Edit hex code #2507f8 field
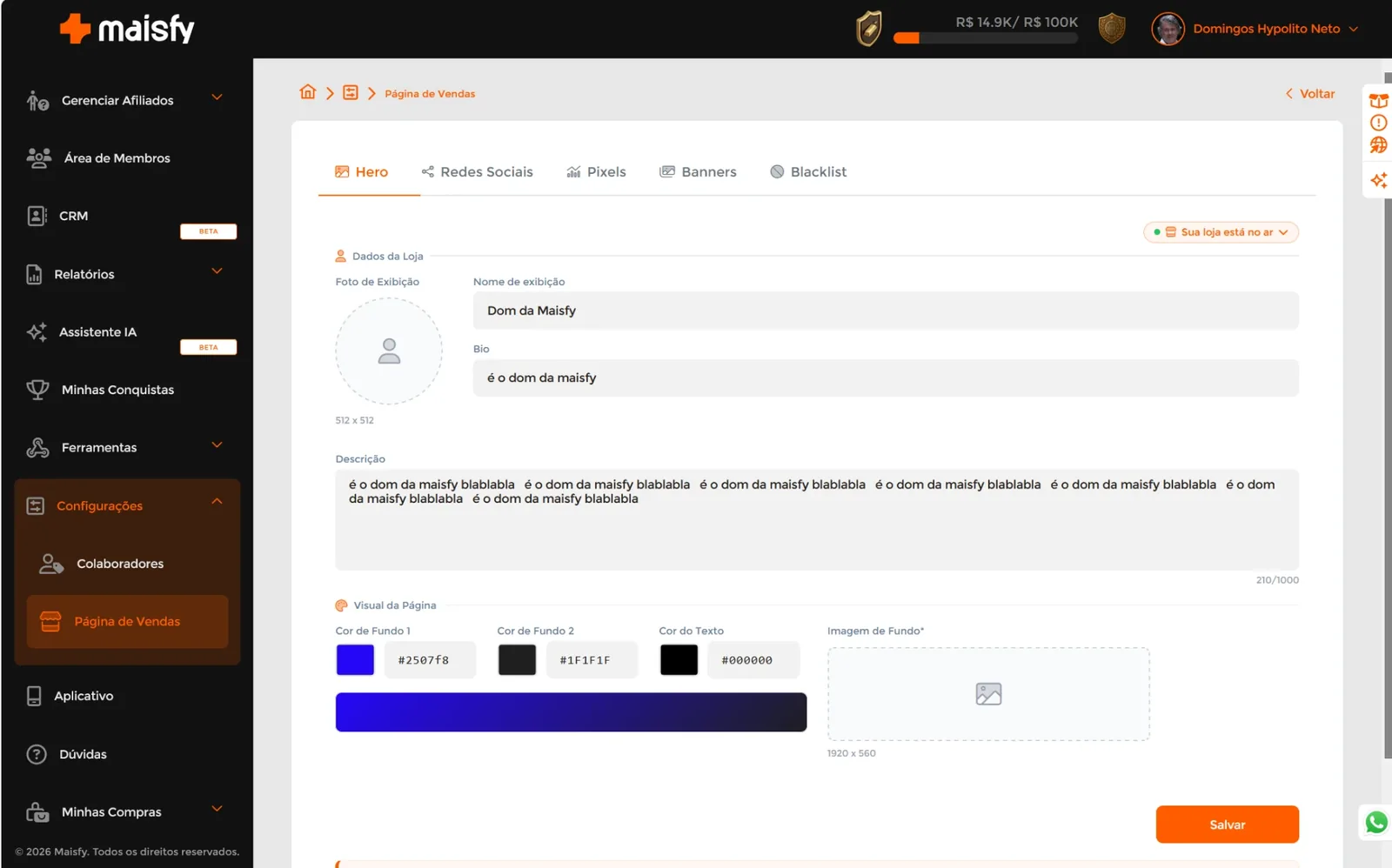 coord(430,660)
